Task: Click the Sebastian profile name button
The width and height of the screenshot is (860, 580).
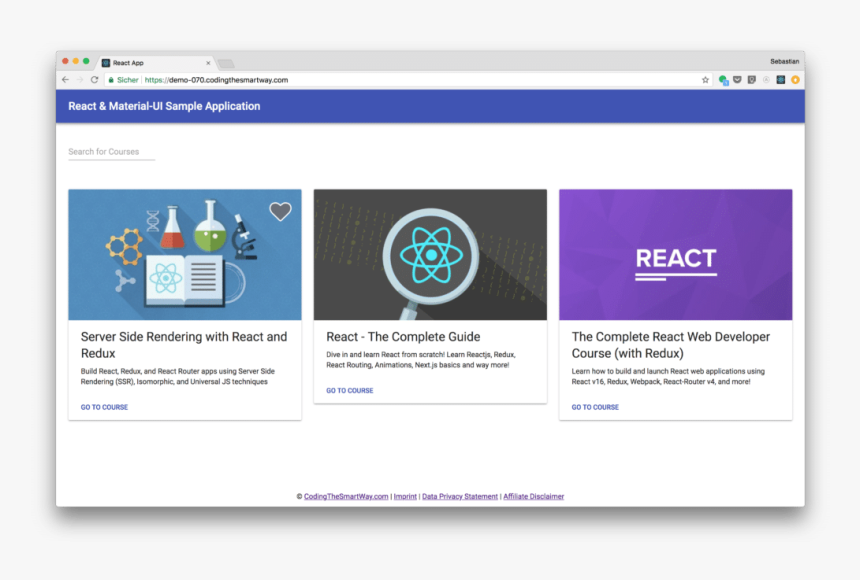Action: point(784,61)
